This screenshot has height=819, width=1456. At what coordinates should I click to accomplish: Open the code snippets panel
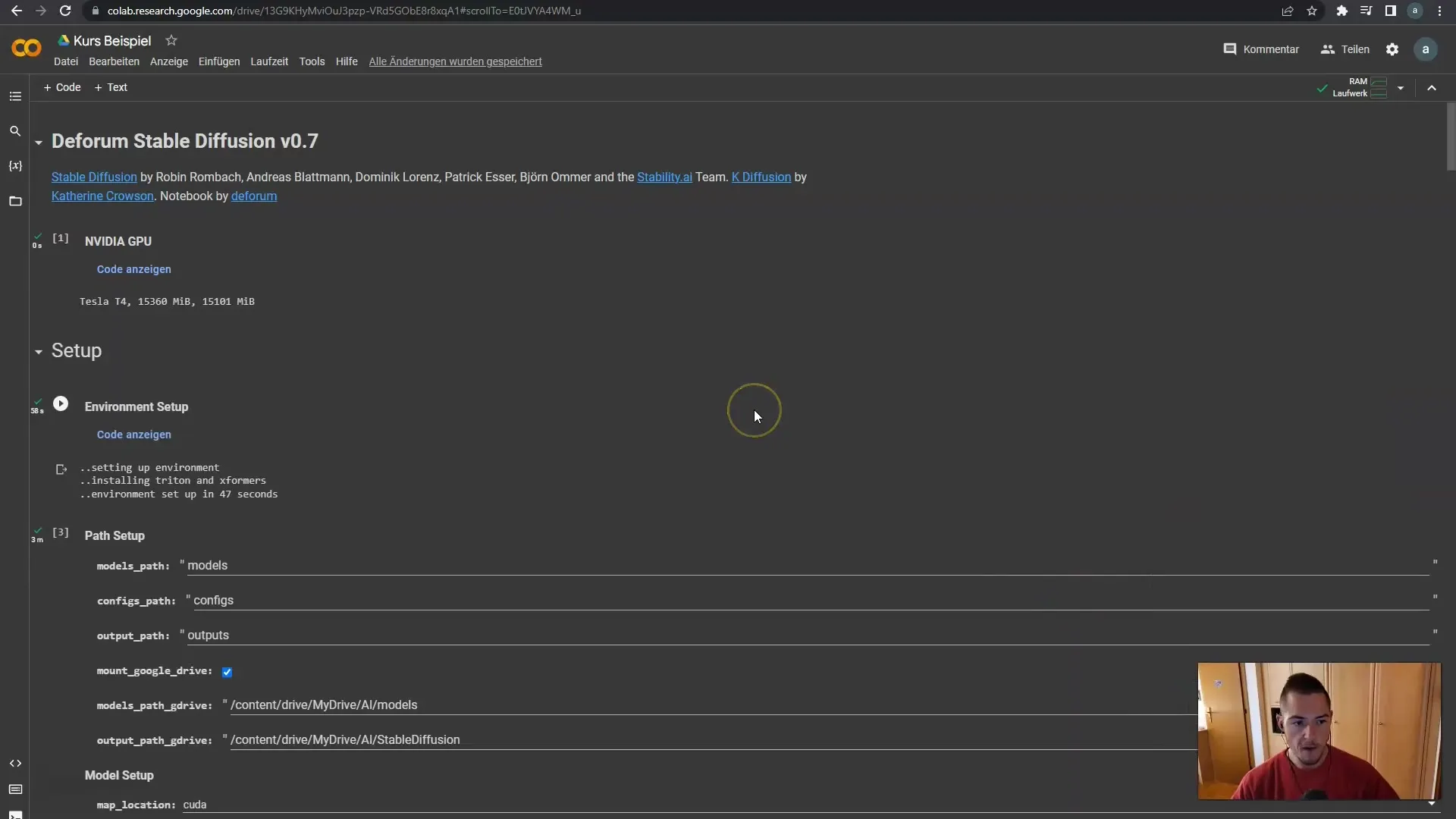tap(15, 763)
